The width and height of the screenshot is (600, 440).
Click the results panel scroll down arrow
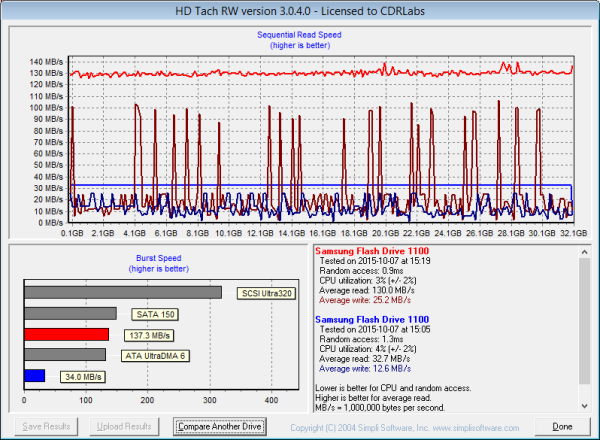[583, 402]
